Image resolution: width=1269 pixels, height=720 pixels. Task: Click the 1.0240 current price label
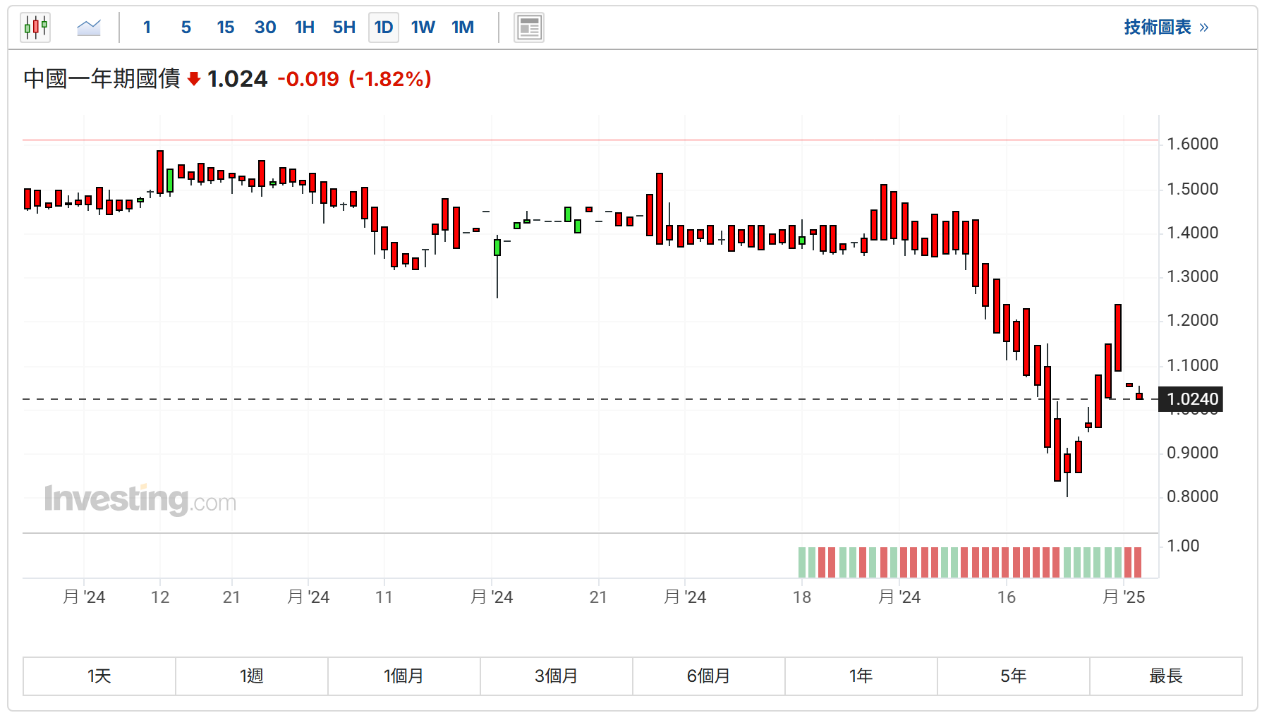point(1193,400)
